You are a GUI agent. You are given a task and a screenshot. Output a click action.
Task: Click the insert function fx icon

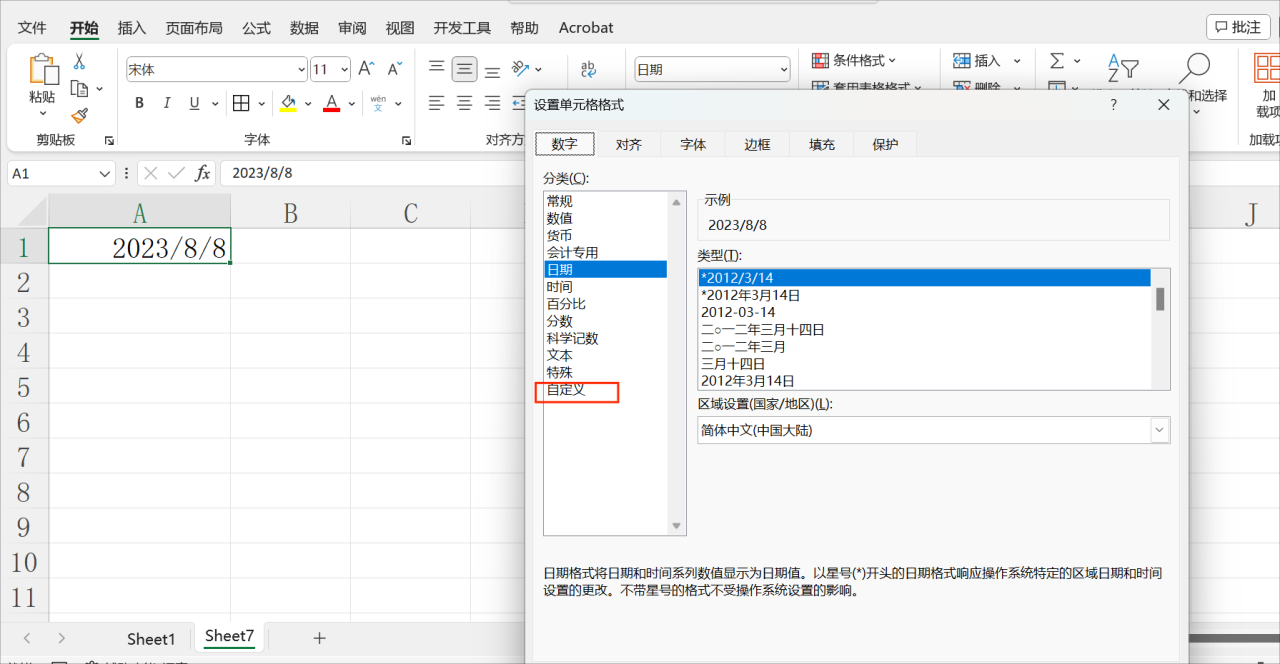(x=203, y=173)
